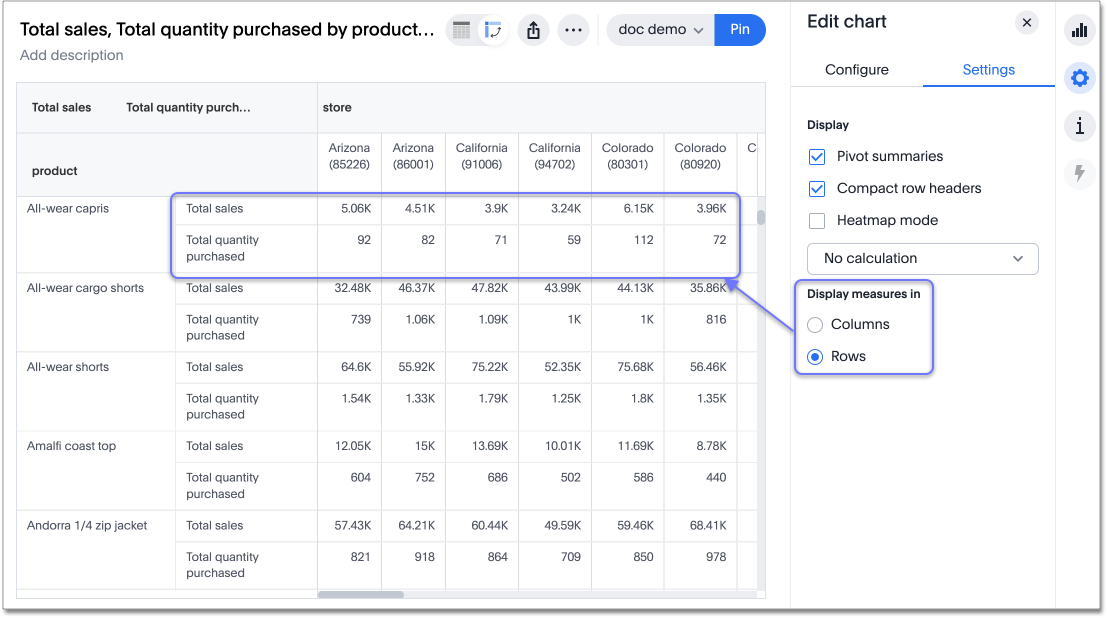Open the Settings tab
This screenshot has height=618, width=1107.
point(988,70)
